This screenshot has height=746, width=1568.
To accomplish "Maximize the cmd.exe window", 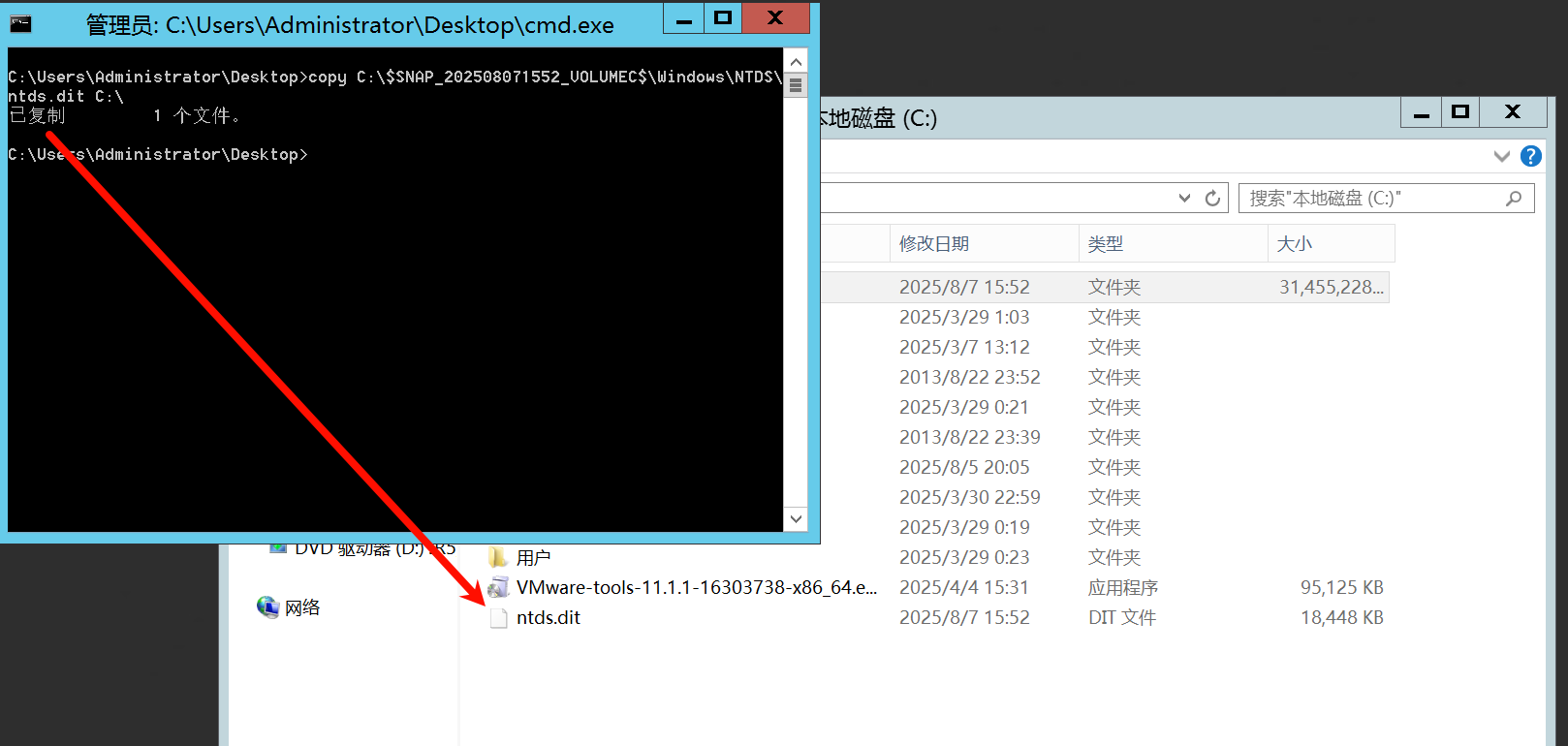I will [722, 17].
